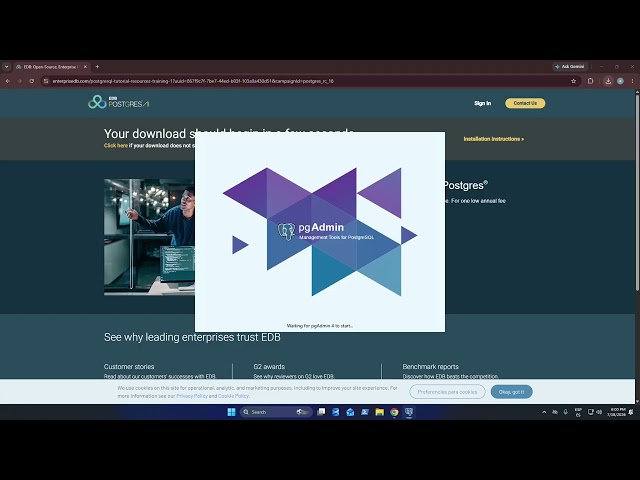This screenshot has height=480, width=640.
Task: Accept cookies with 'Okay, got it' button
Action: click(511, 392)
